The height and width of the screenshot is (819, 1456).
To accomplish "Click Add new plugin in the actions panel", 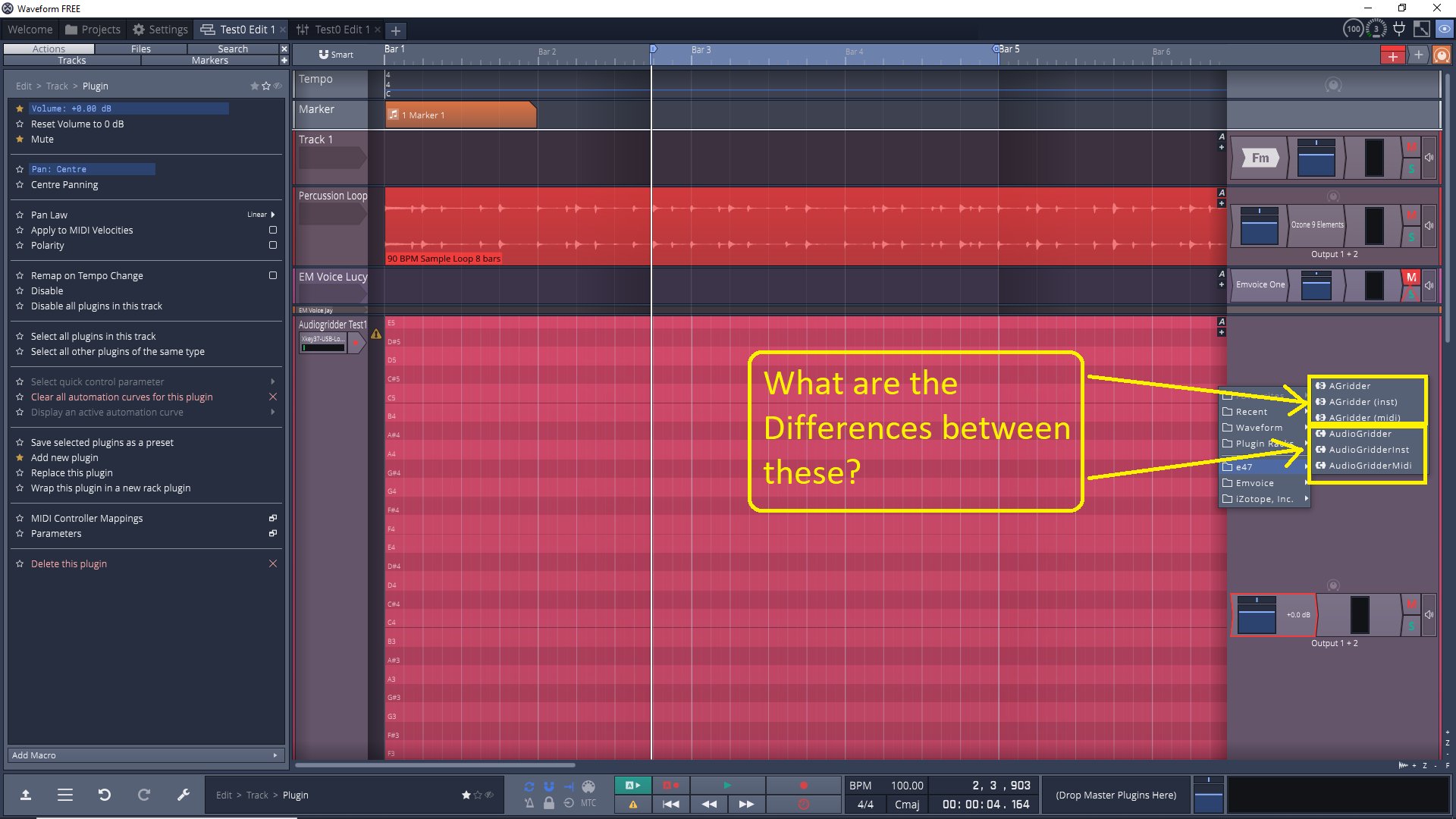I will pos(65,457).
